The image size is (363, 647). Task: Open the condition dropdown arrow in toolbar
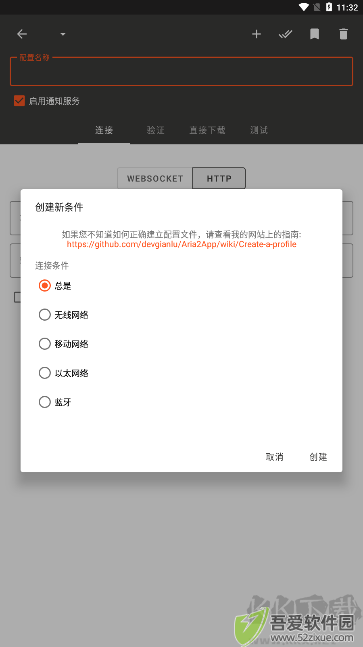(x=63, y=34)
